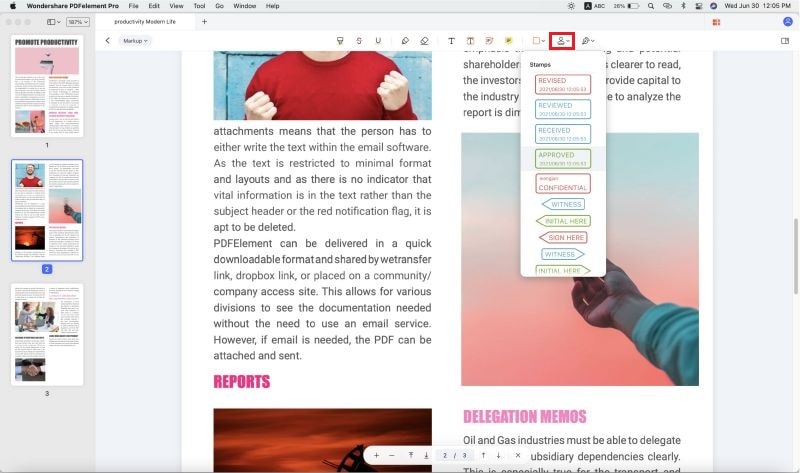
Task: Open the 187% zoom level dropdown
Action: 78,22
